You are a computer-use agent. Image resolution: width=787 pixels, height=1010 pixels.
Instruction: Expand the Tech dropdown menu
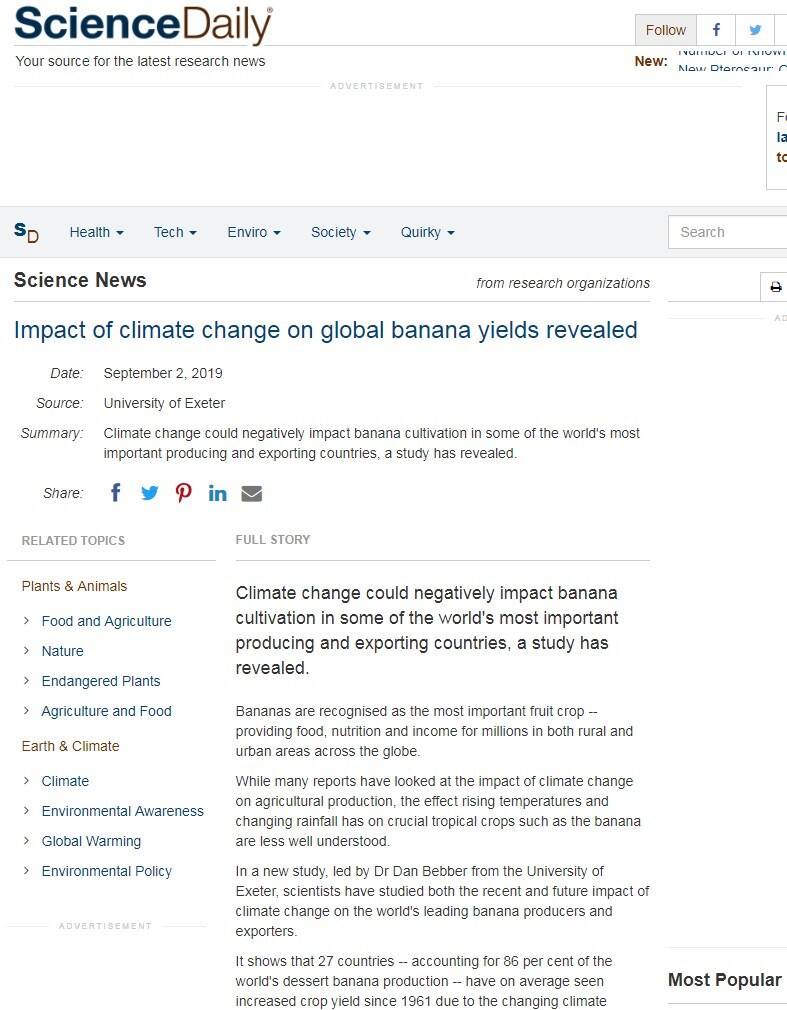(x=175, y=232)
